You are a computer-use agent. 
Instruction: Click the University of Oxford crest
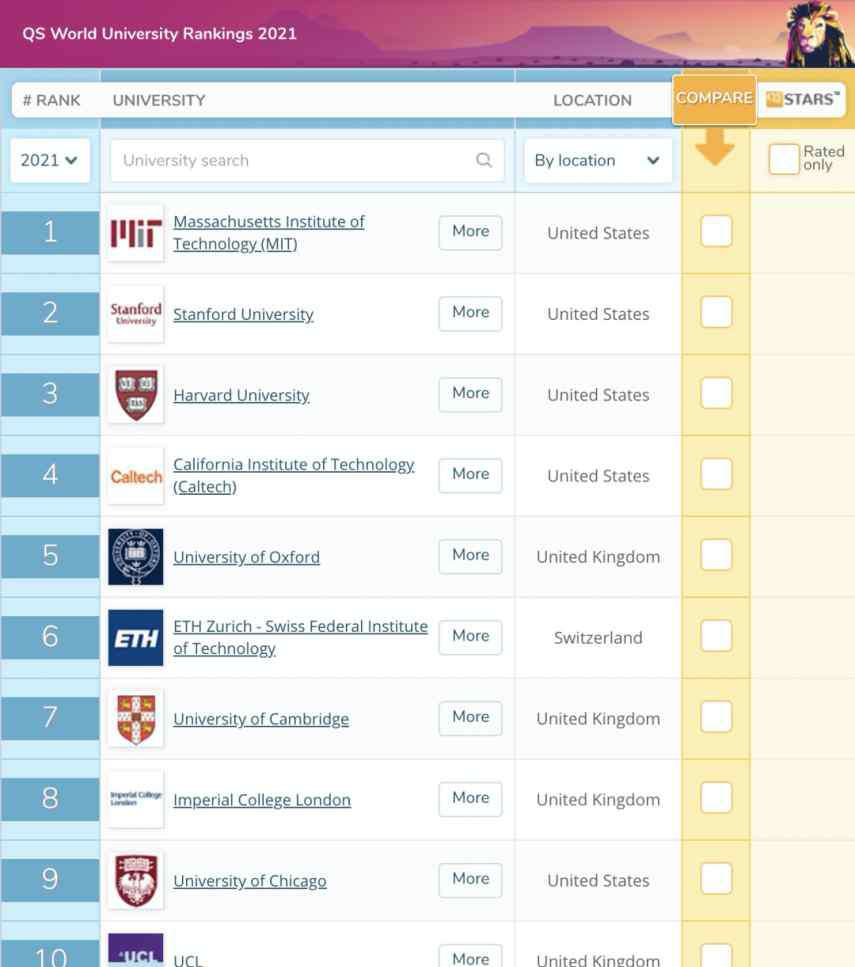point(136,557)
